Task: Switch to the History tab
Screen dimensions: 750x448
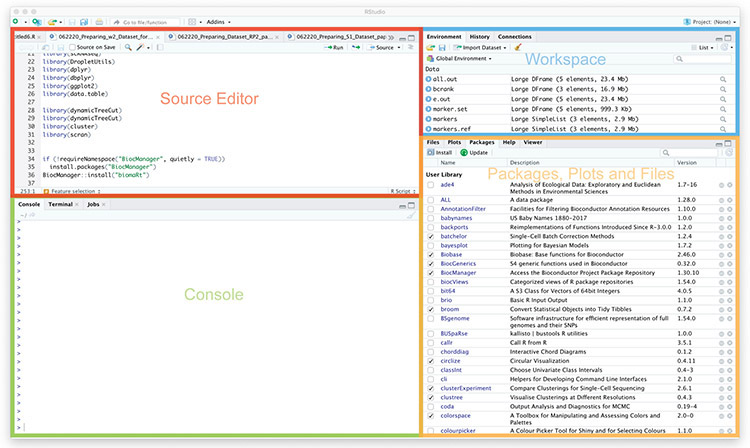Action: (x=479, y=37)
